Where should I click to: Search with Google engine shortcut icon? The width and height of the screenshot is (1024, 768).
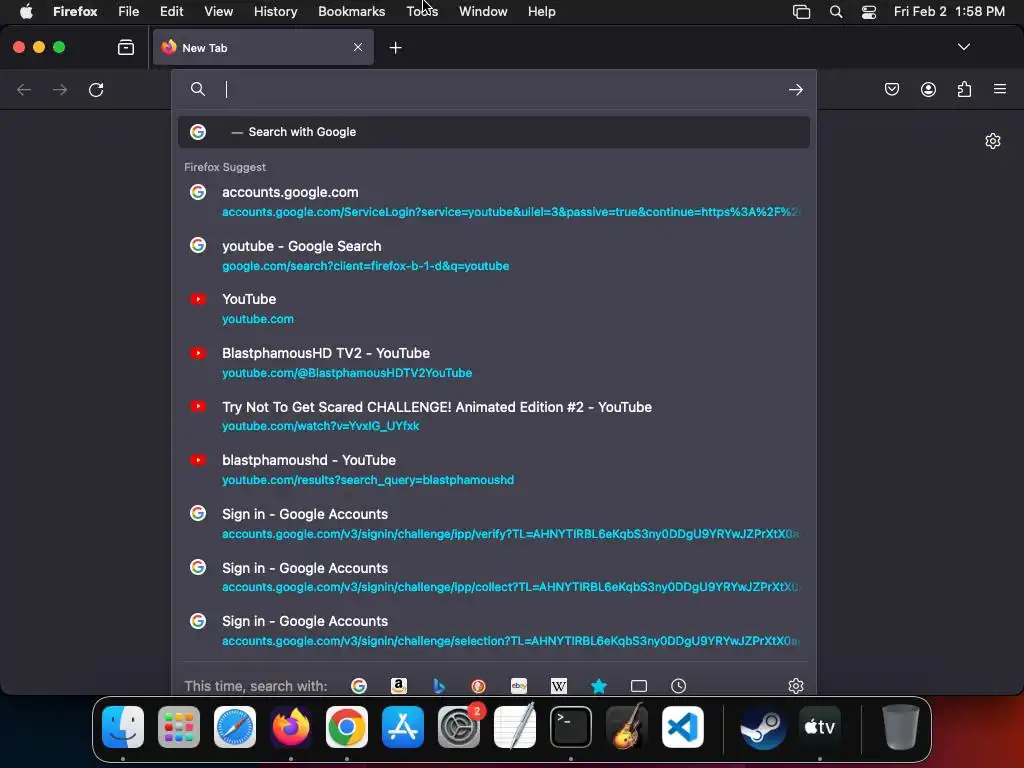(359, 686)
